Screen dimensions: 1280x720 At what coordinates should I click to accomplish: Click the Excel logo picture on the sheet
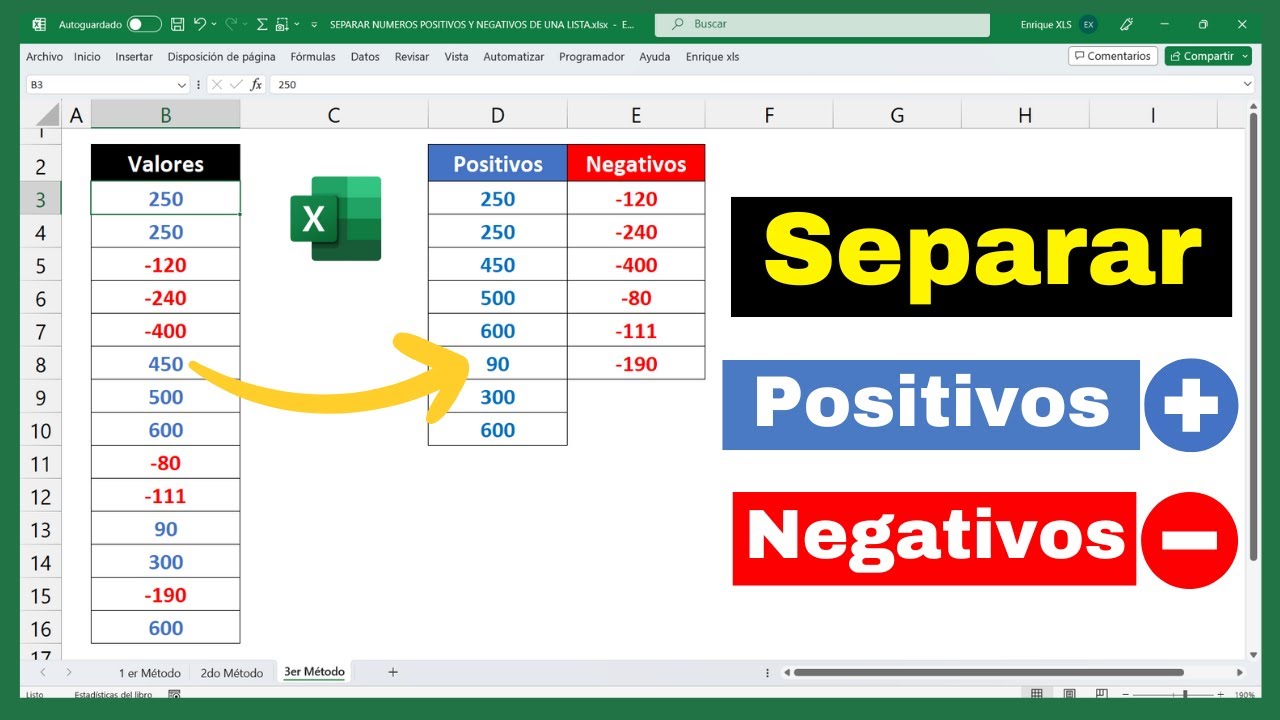tap(336, 218)
